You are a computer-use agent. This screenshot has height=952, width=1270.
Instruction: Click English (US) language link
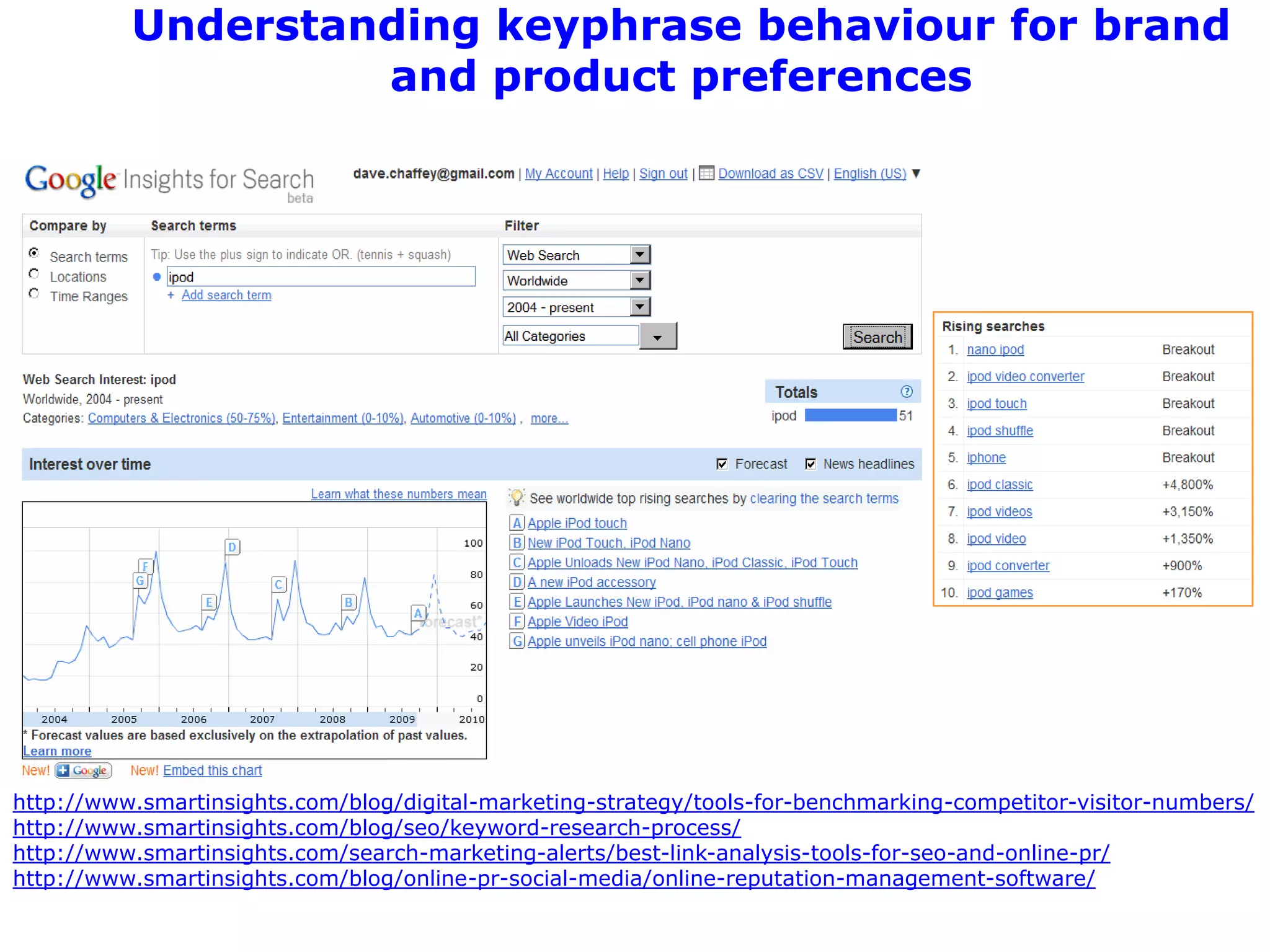pos(870,174)
